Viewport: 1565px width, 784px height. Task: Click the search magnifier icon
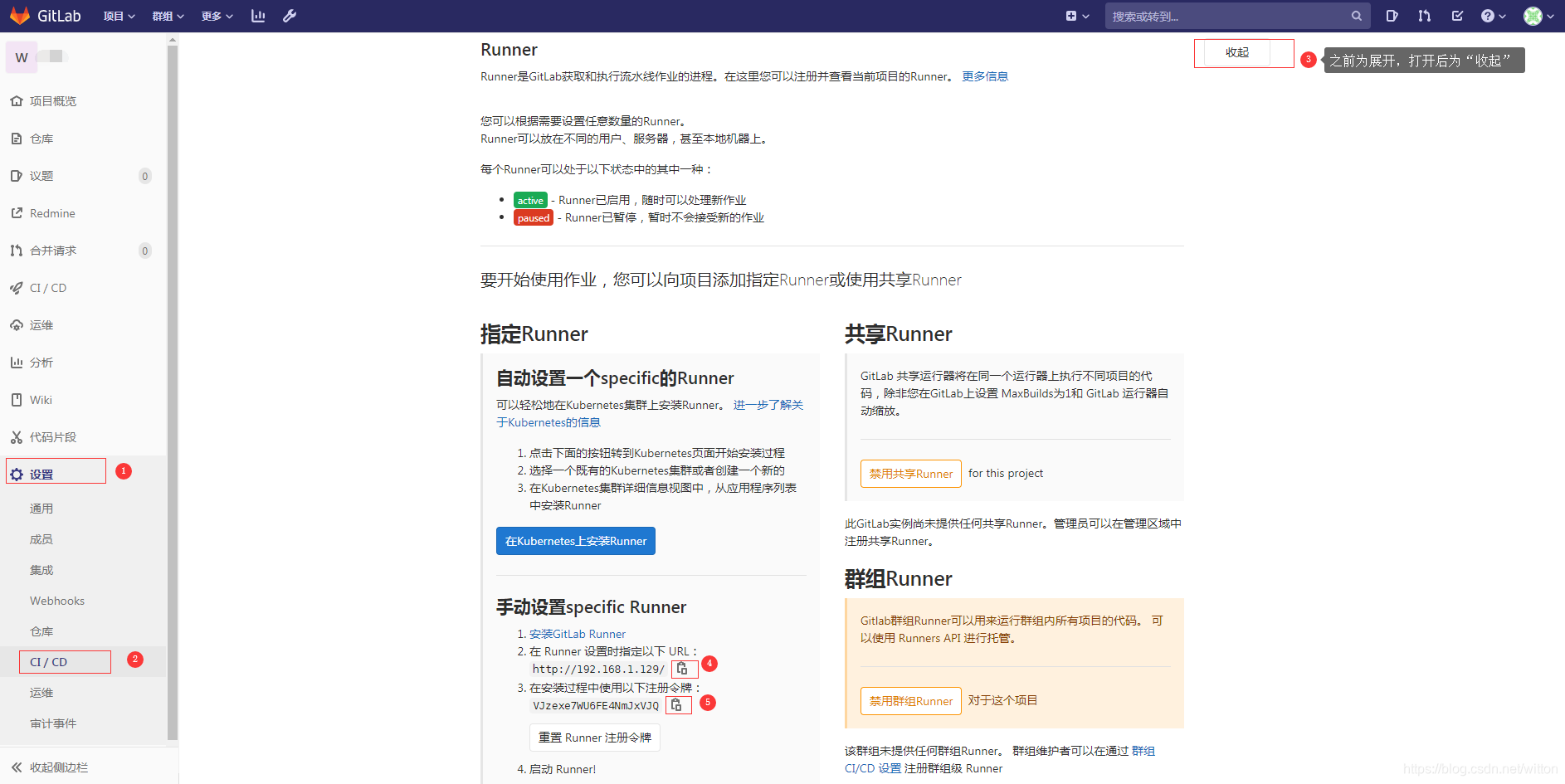point(1356,16)
